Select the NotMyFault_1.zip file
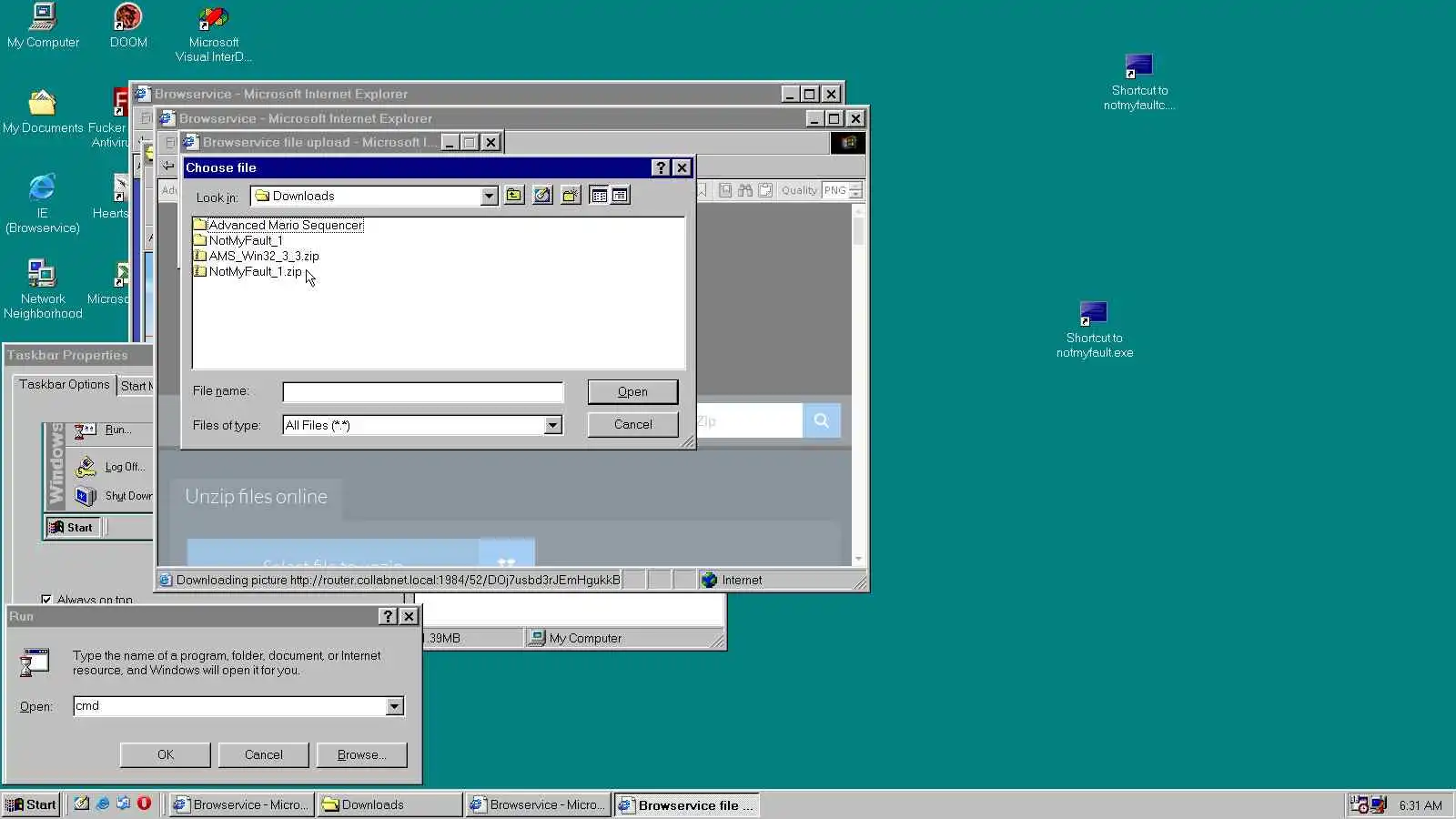Image resolution: width=1456 pixels, height=819 pixels. pyautogui.click(x=248, y=271)
